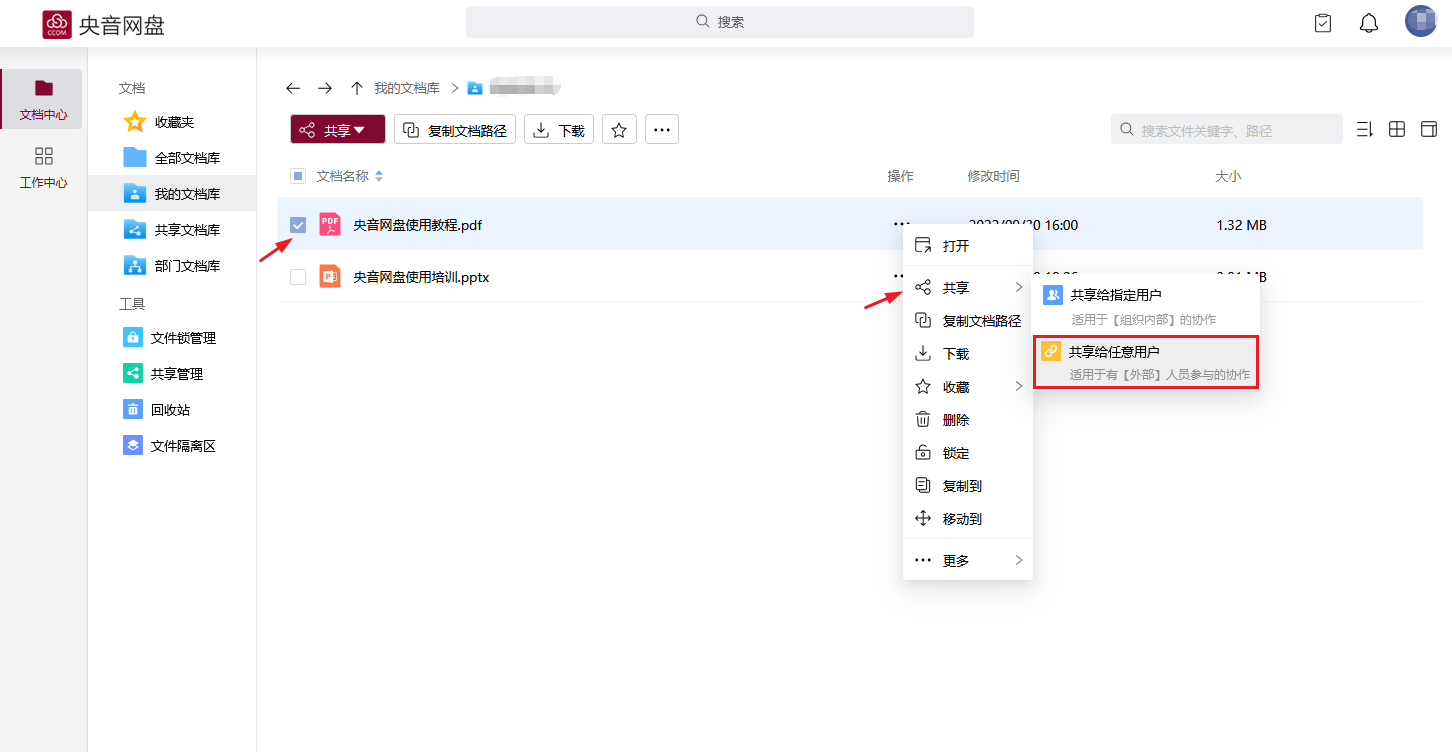Select 共享给任意用户 option
The height and width of the screenshot is (752, 1452).
click(1144, 362)
